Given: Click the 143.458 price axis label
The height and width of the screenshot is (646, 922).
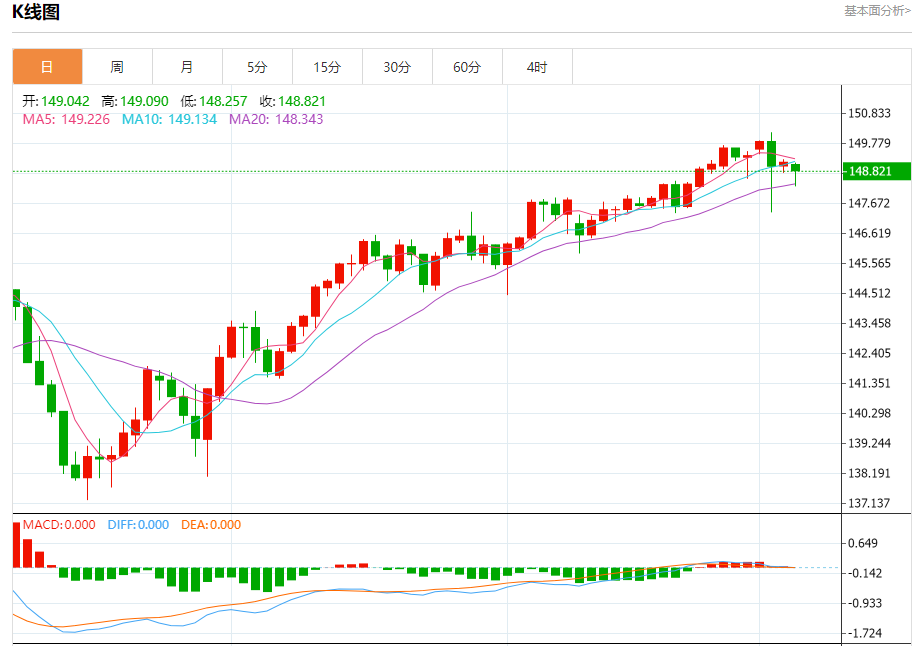Looking at the screenshot, I should point(869,323).
